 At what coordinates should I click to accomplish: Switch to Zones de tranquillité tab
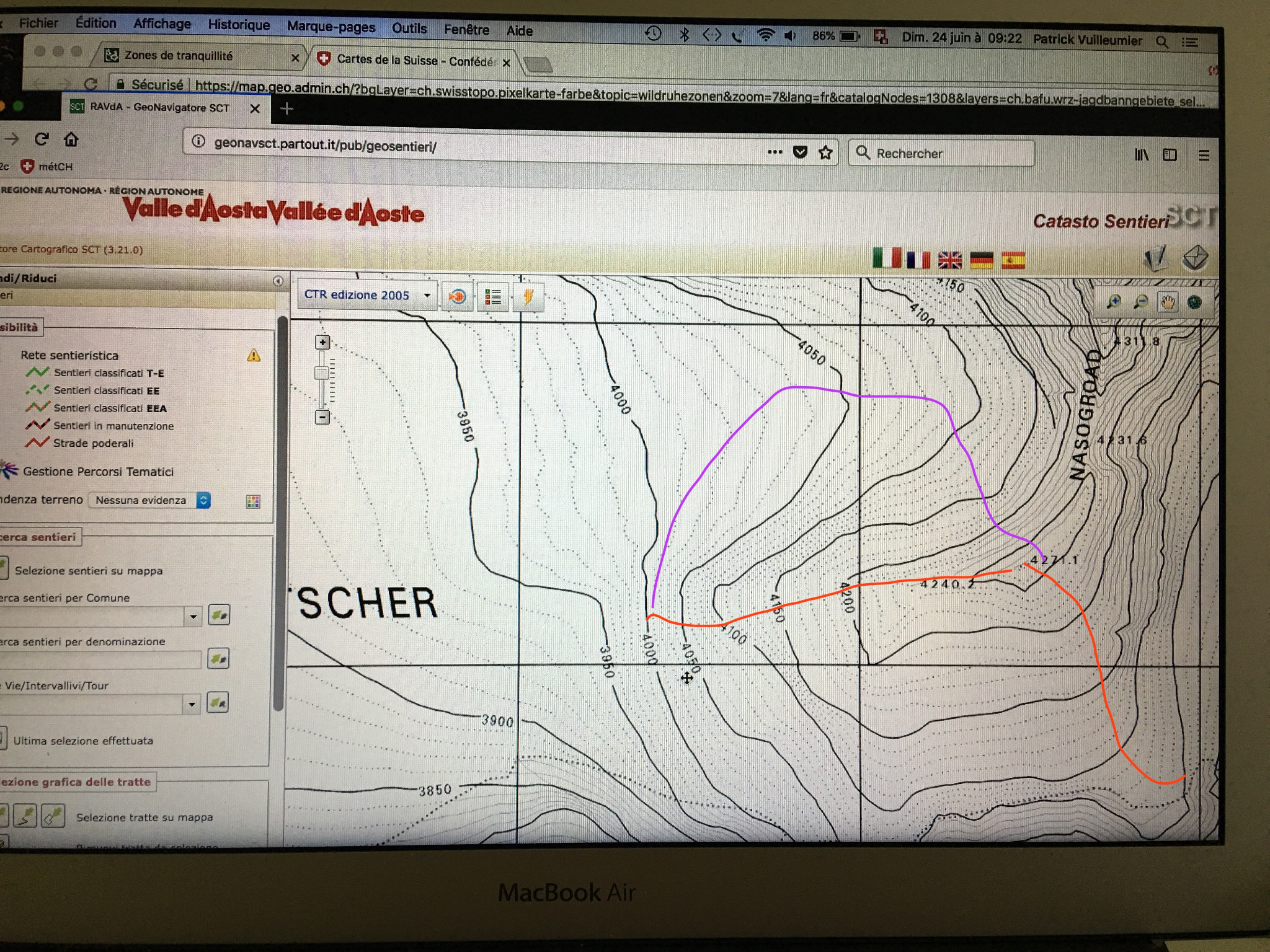click(179, 56)
